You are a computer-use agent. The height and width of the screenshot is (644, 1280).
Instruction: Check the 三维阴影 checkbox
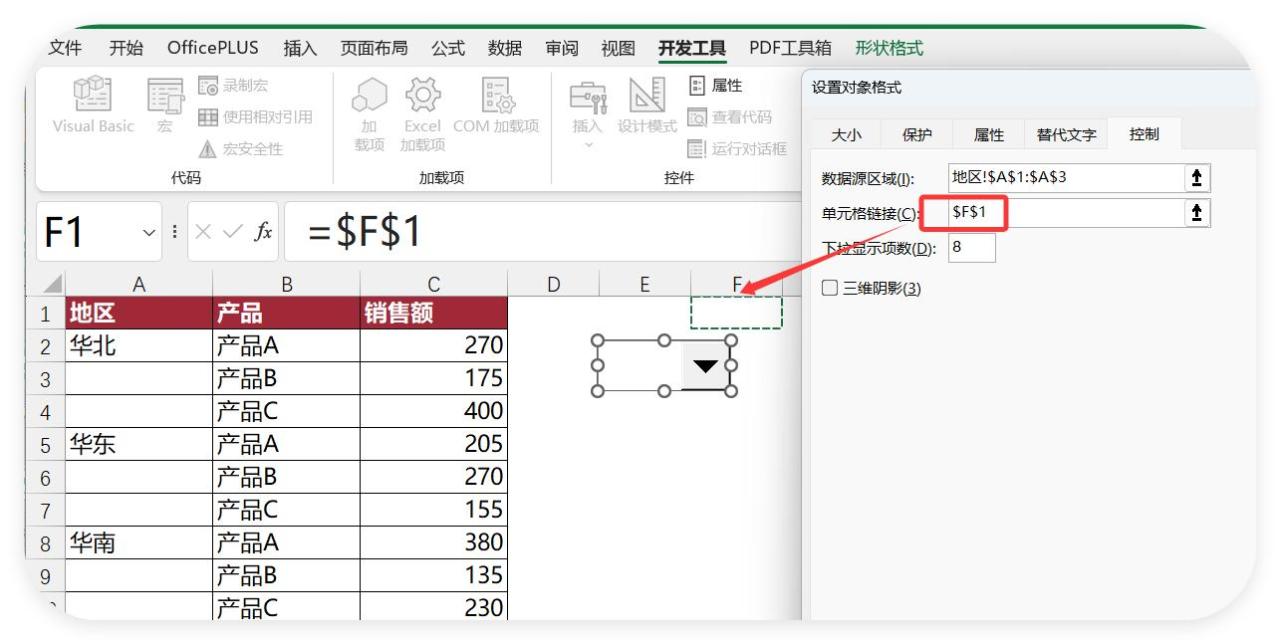point(830,288)
